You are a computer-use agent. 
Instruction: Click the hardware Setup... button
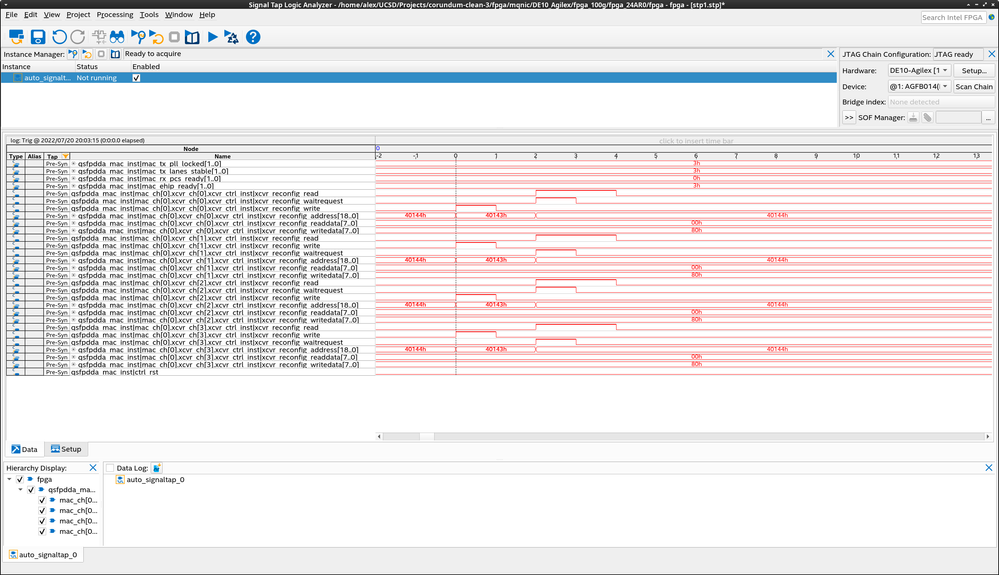tap(974, 71)
